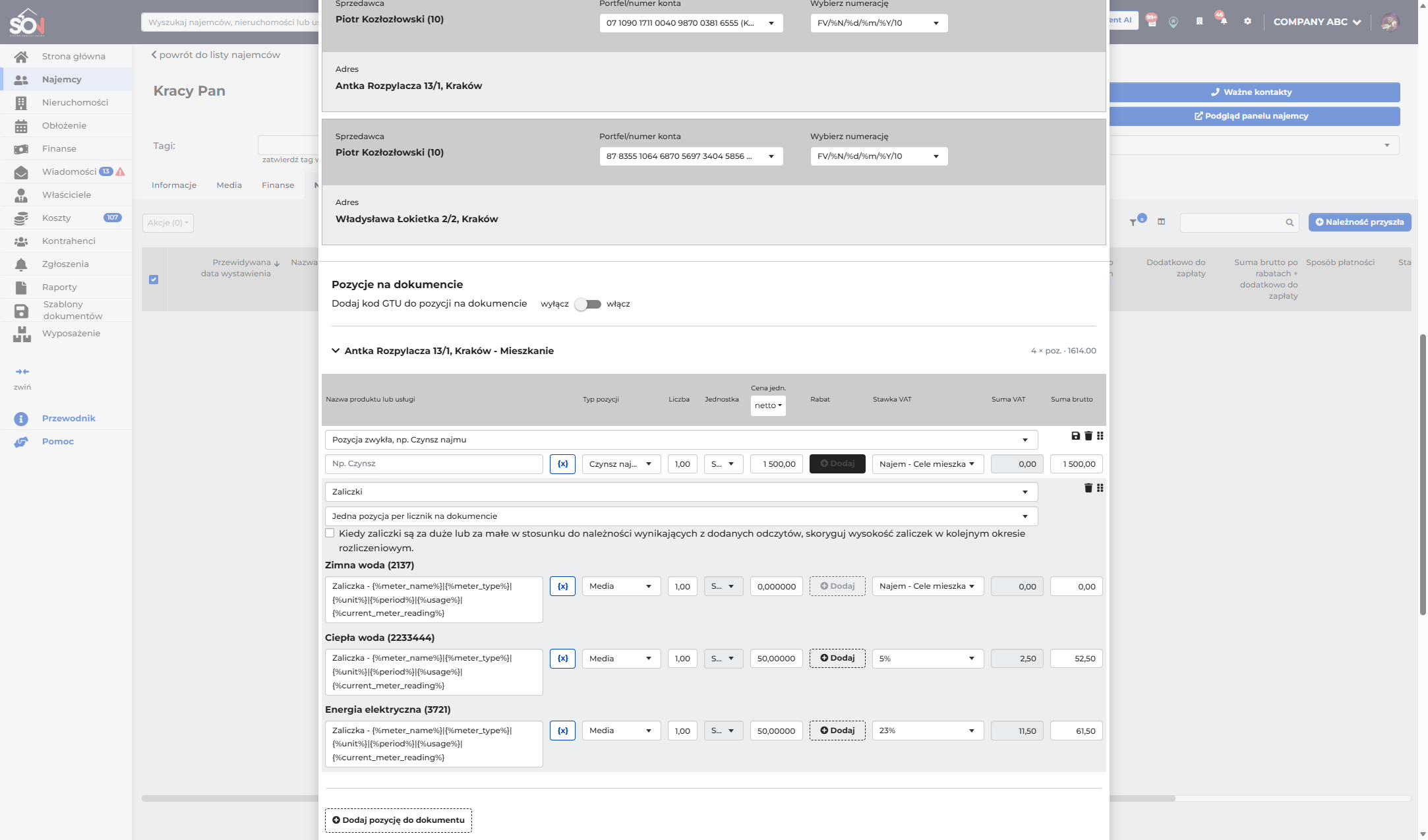The height and width of the screenshot is (840, 1428).
Task: Open the Finanse tab on tenant page
Action: click(x=278, y=185)
